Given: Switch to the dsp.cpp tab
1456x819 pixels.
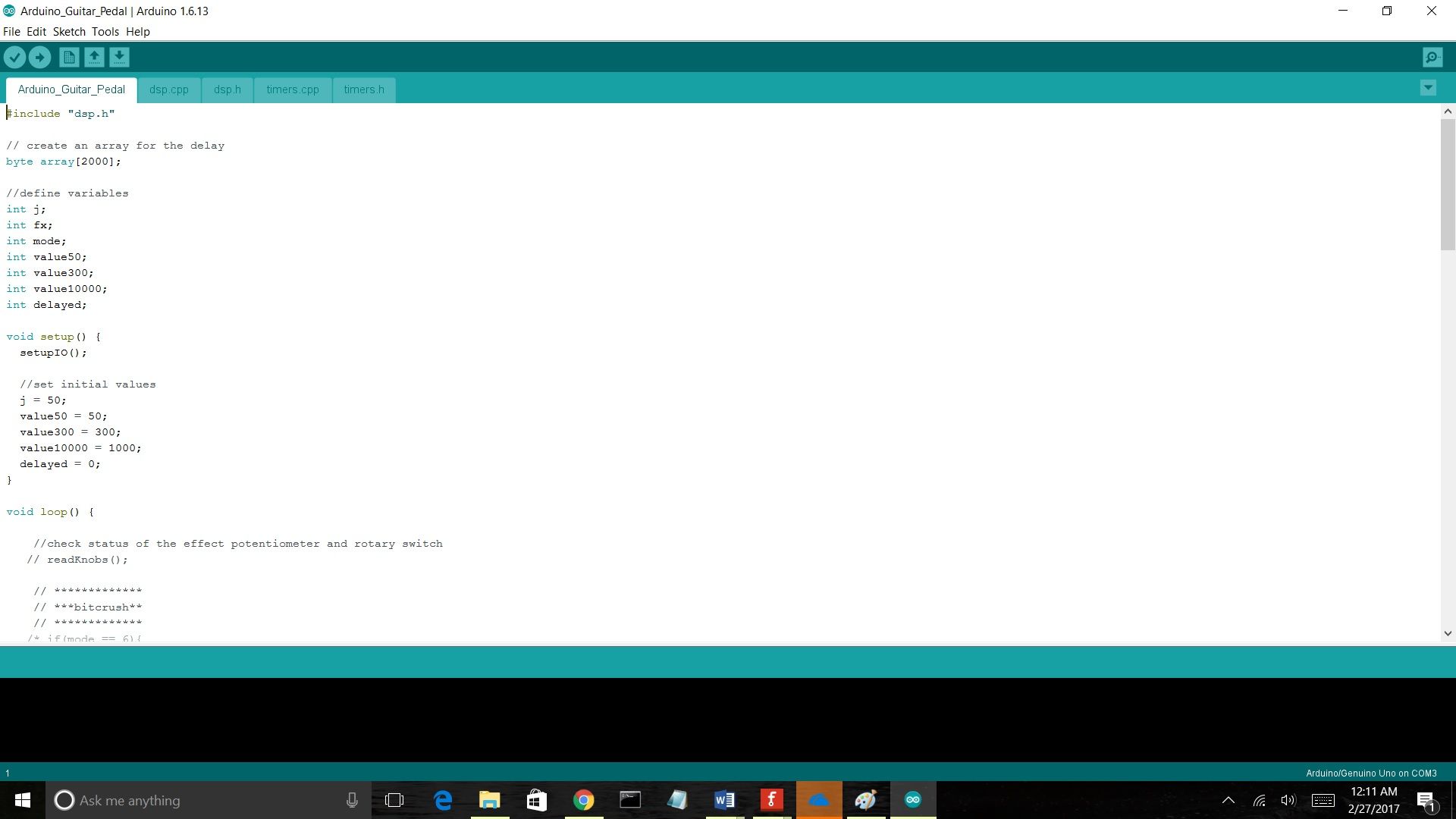Looking at the screenshot, I should click(x=168, y=89).
